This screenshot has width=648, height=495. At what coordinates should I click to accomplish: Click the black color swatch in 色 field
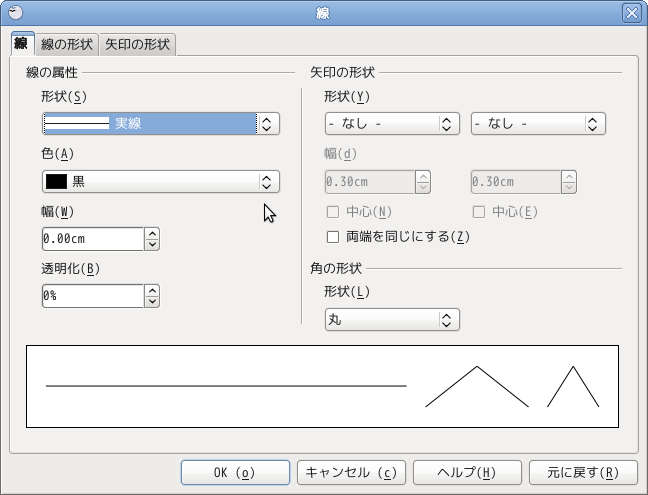(x=56, y=182)
